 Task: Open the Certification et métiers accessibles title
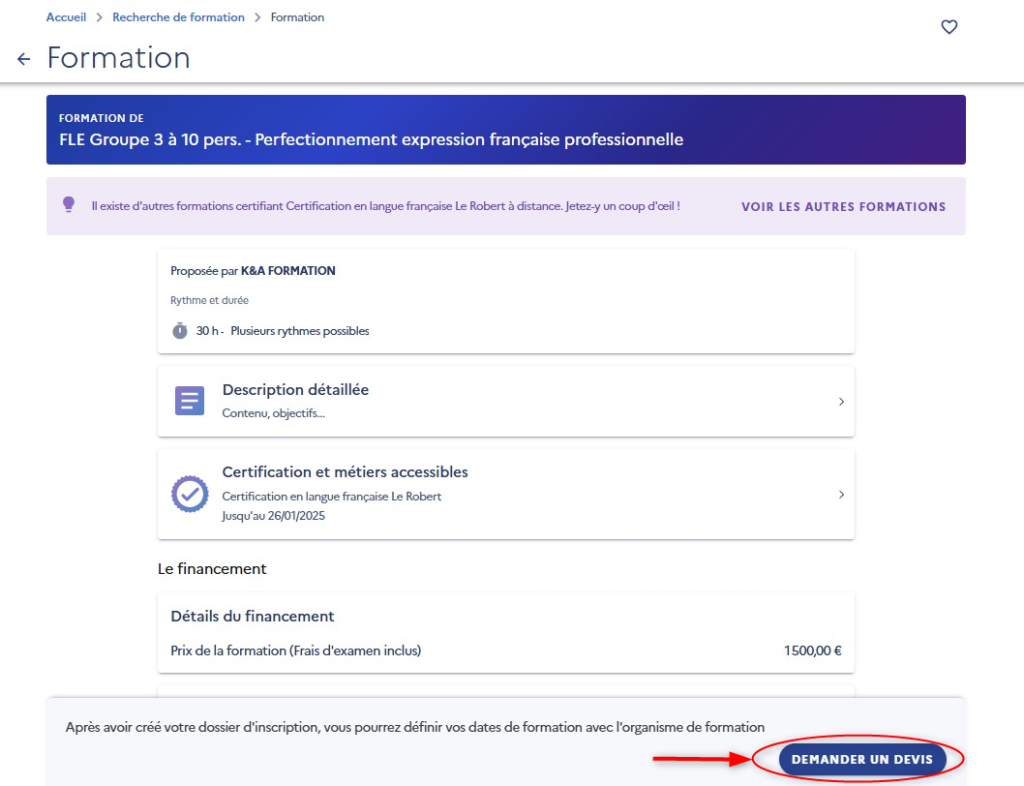pos(345,472)
